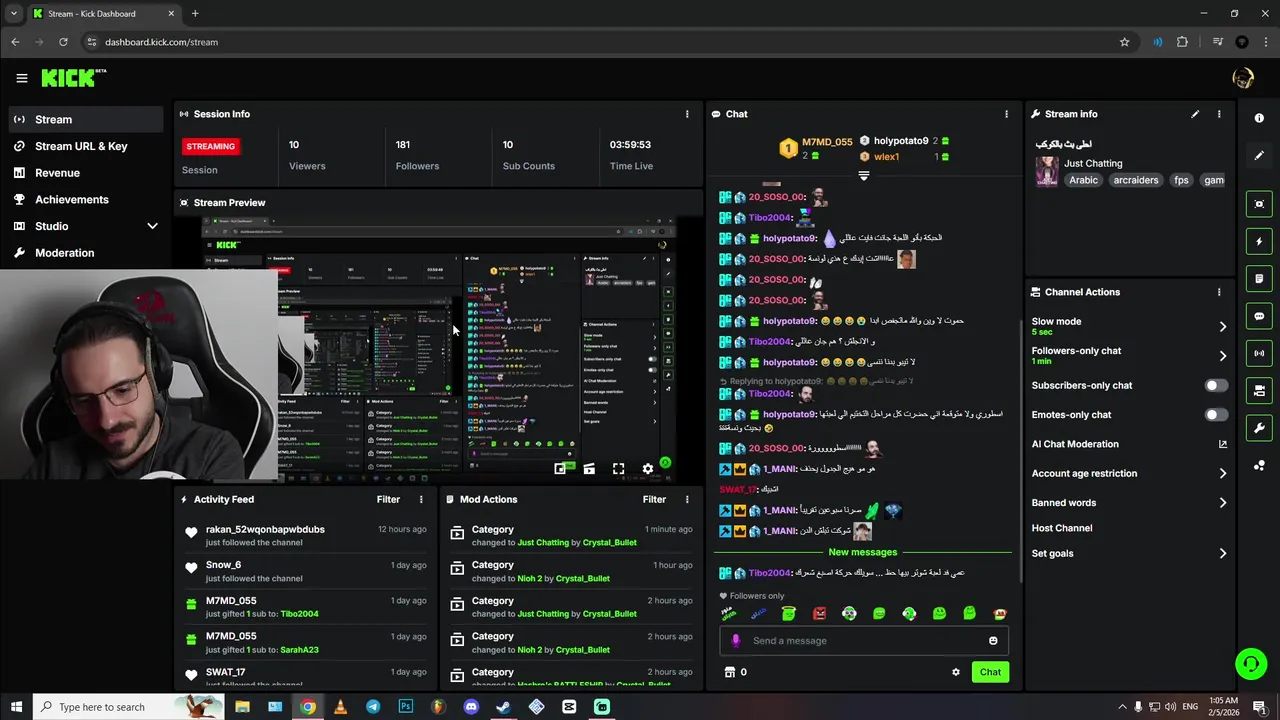Click the Just Chatting category thumbnail
This screenshot has height=720, width=1280.
click(1047, 171)
